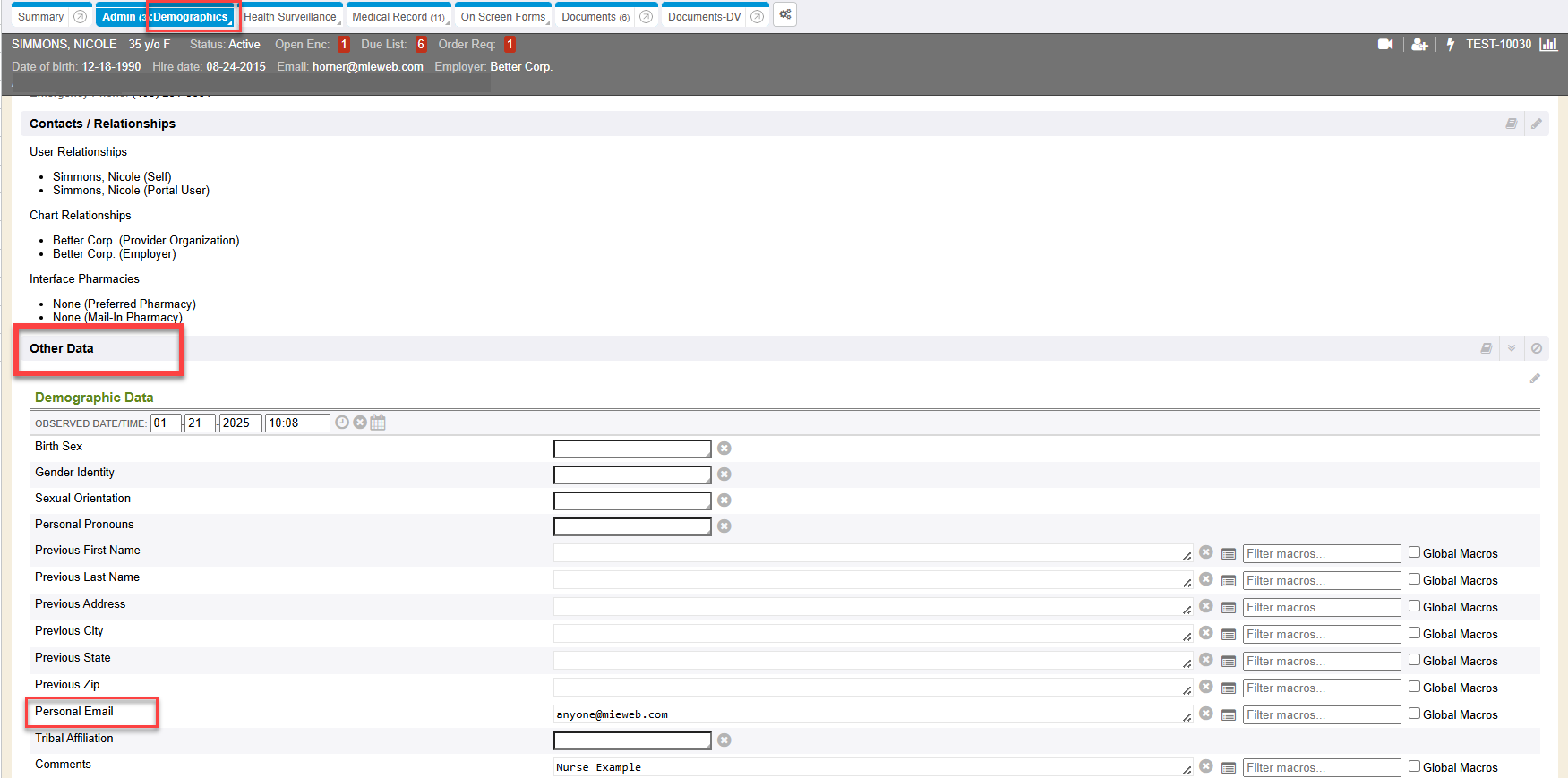Collapse Other Data section with double chevron
The width and height of the screenshot is (1568, 778).
click(1512, 348)
